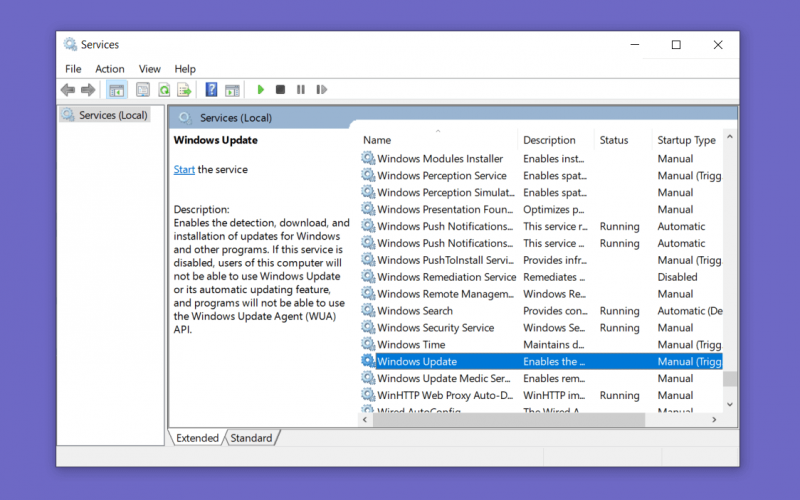This screenshot has height=500, width=800.
Task: Maximize the Services window
Action: coord(676,45)
